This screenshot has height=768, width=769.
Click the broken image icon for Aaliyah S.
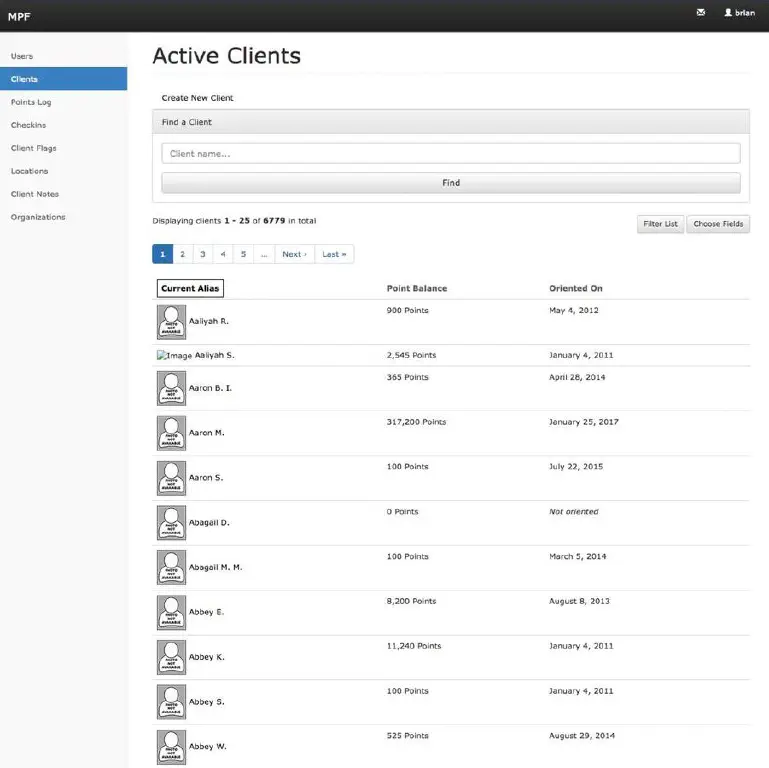coord(174,356)
